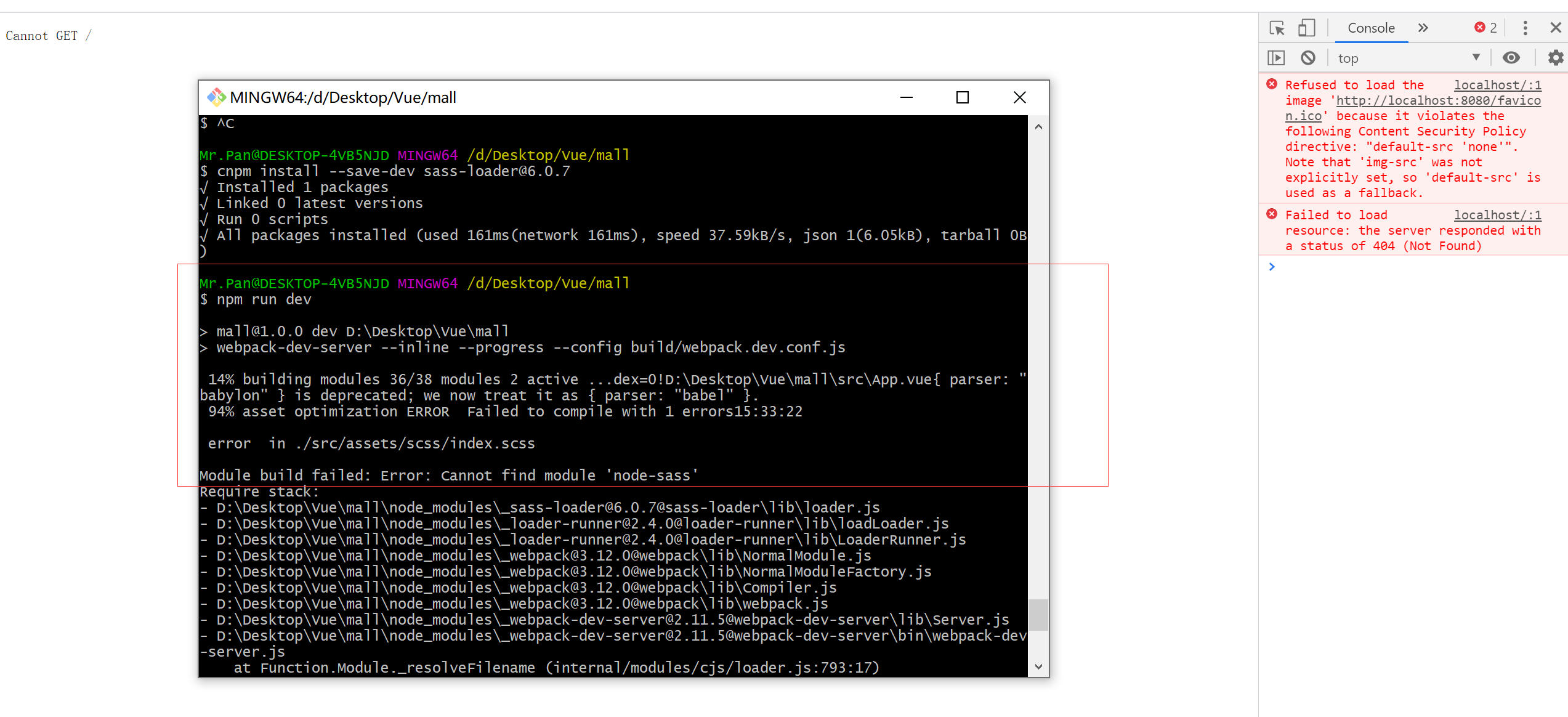Screen dimensions: 1568x717
Task: Click the 'Require stack:' line
Action: click(x=259, y=492)
